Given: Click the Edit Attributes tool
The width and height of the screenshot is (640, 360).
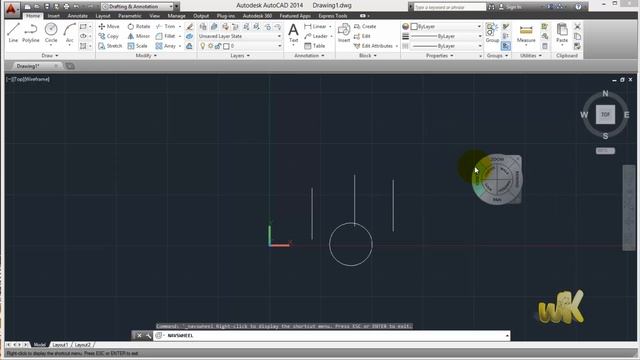Looking at the screenshot, I should click(x=373, y=46).
